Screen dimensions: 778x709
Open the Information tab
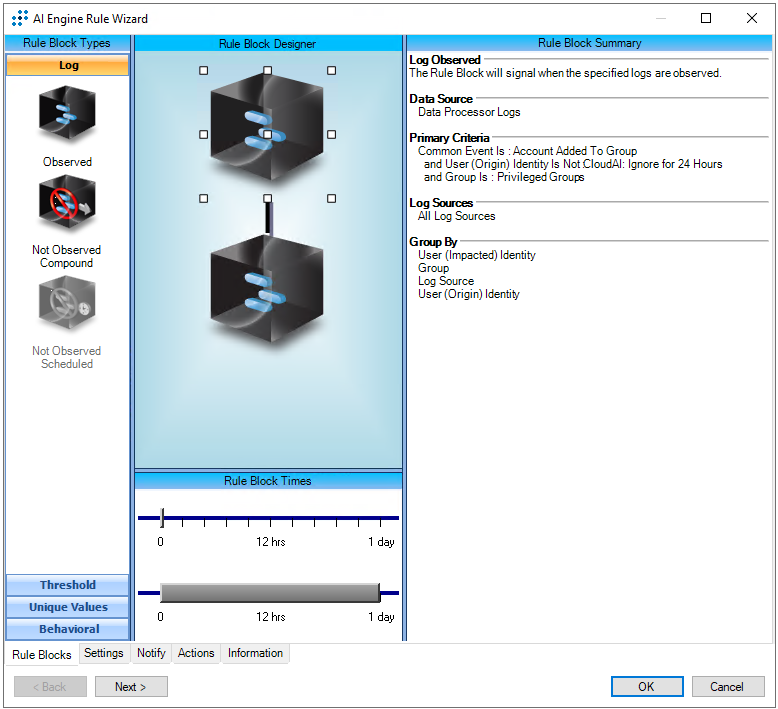click(255, 653)
